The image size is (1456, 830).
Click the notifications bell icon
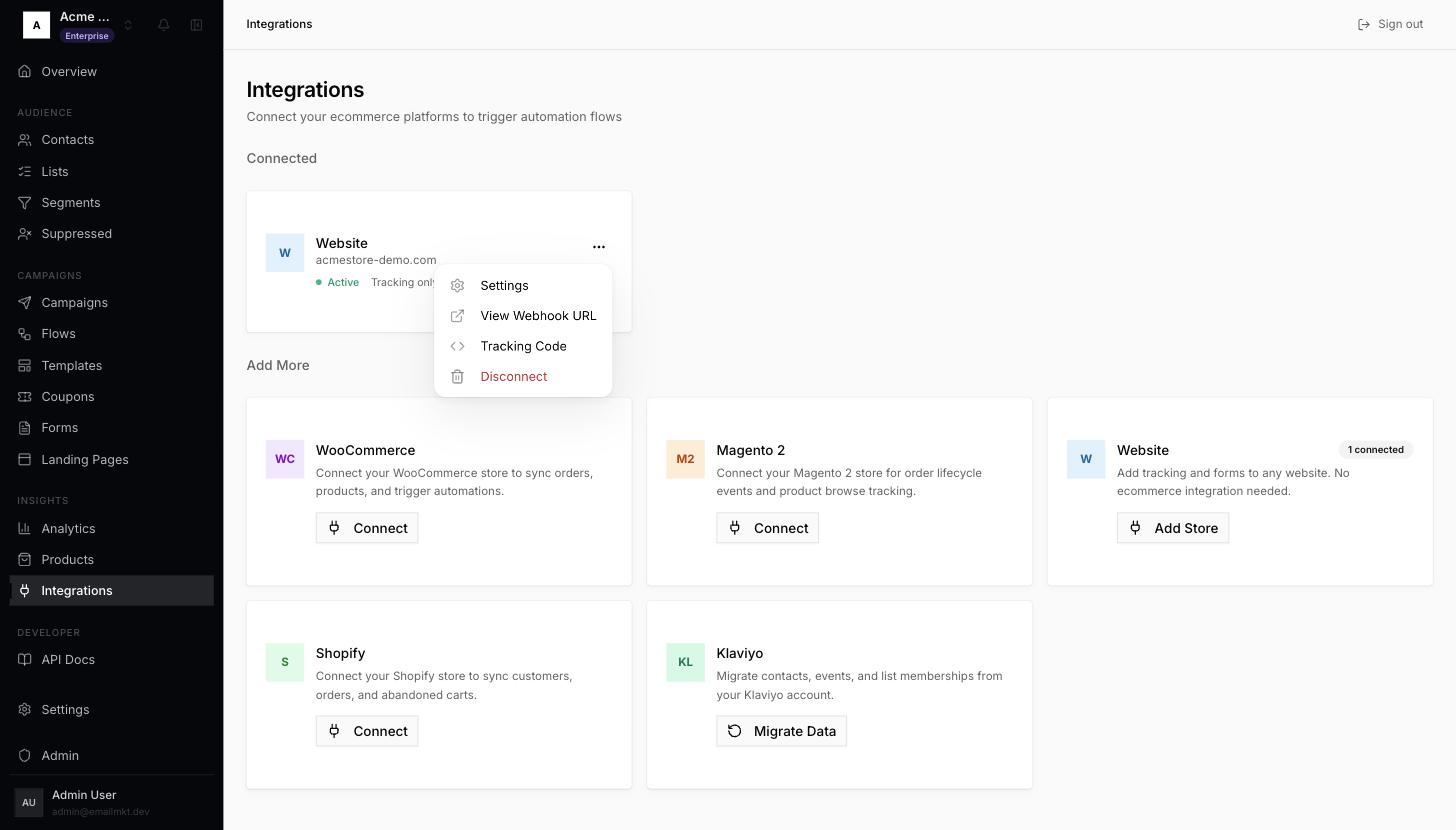[x=164, y=25]
